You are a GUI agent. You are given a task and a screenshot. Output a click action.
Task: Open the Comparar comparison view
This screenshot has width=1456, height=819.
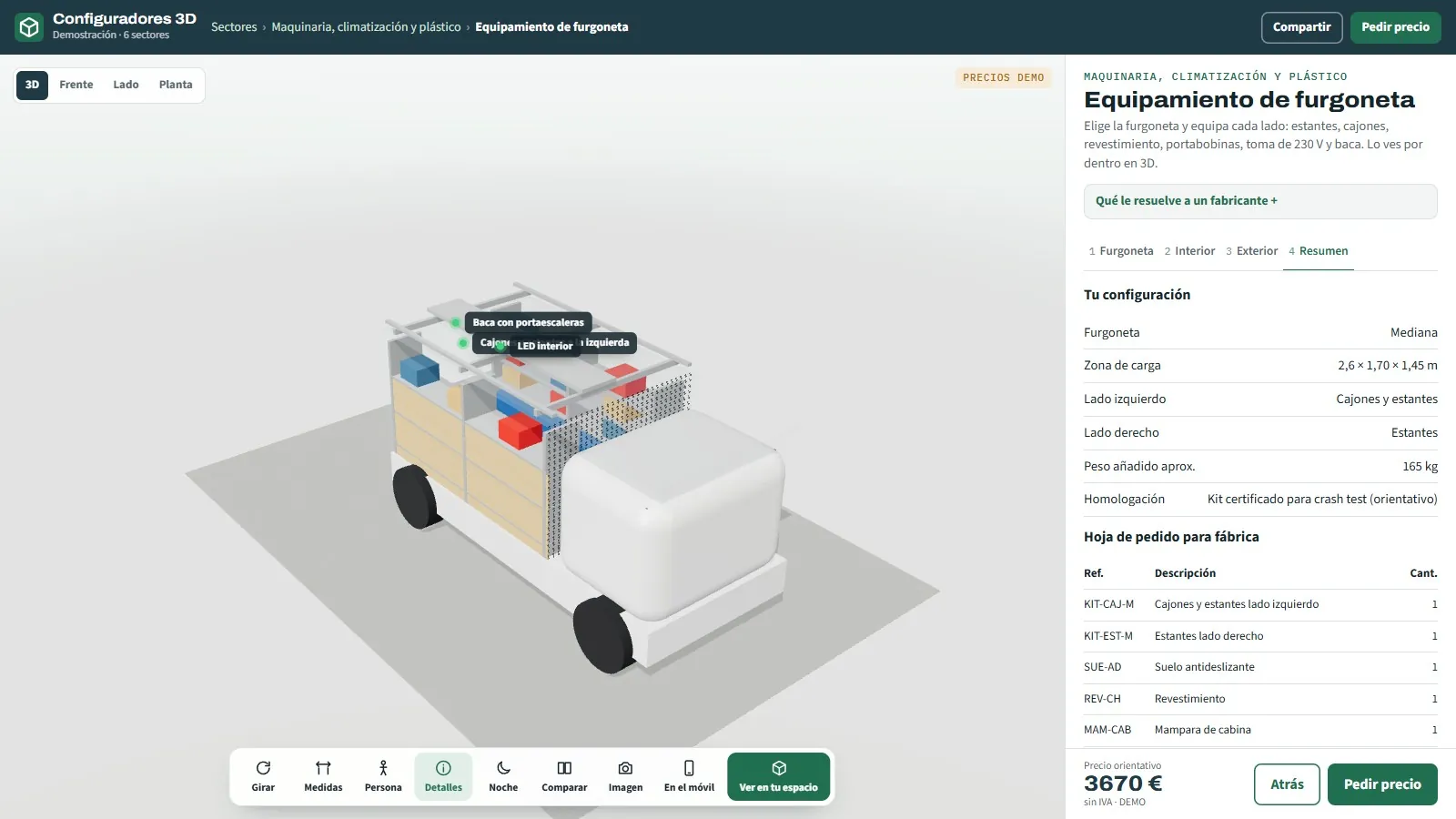click(564, 777)
